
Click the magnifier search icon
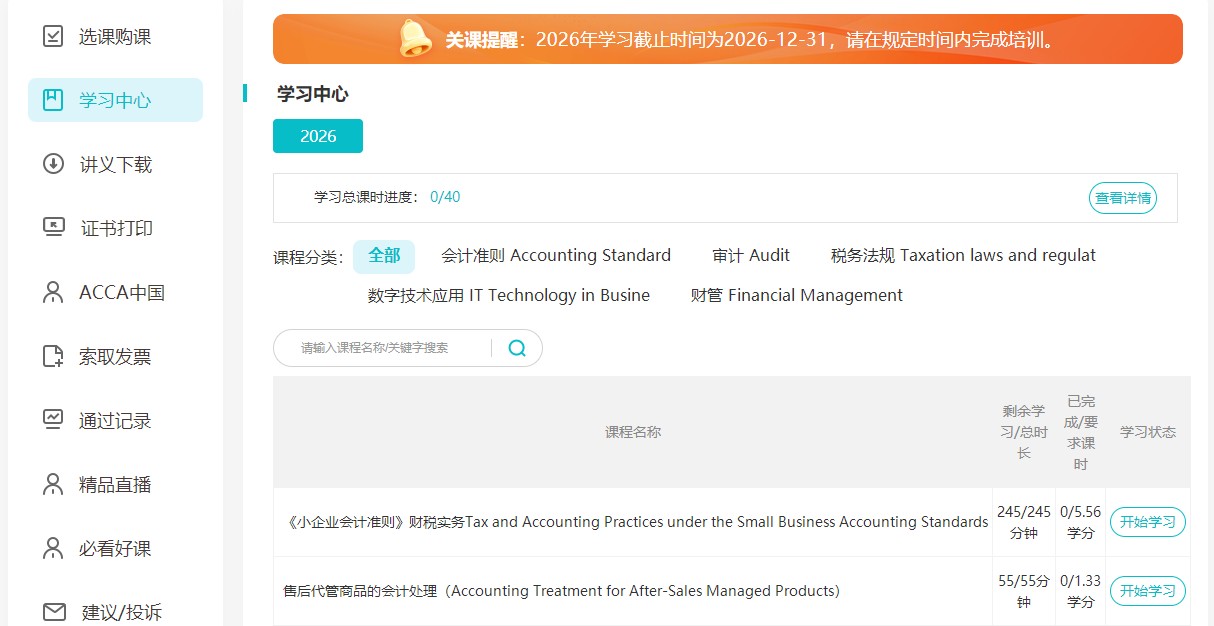click(x=517, y=347)
